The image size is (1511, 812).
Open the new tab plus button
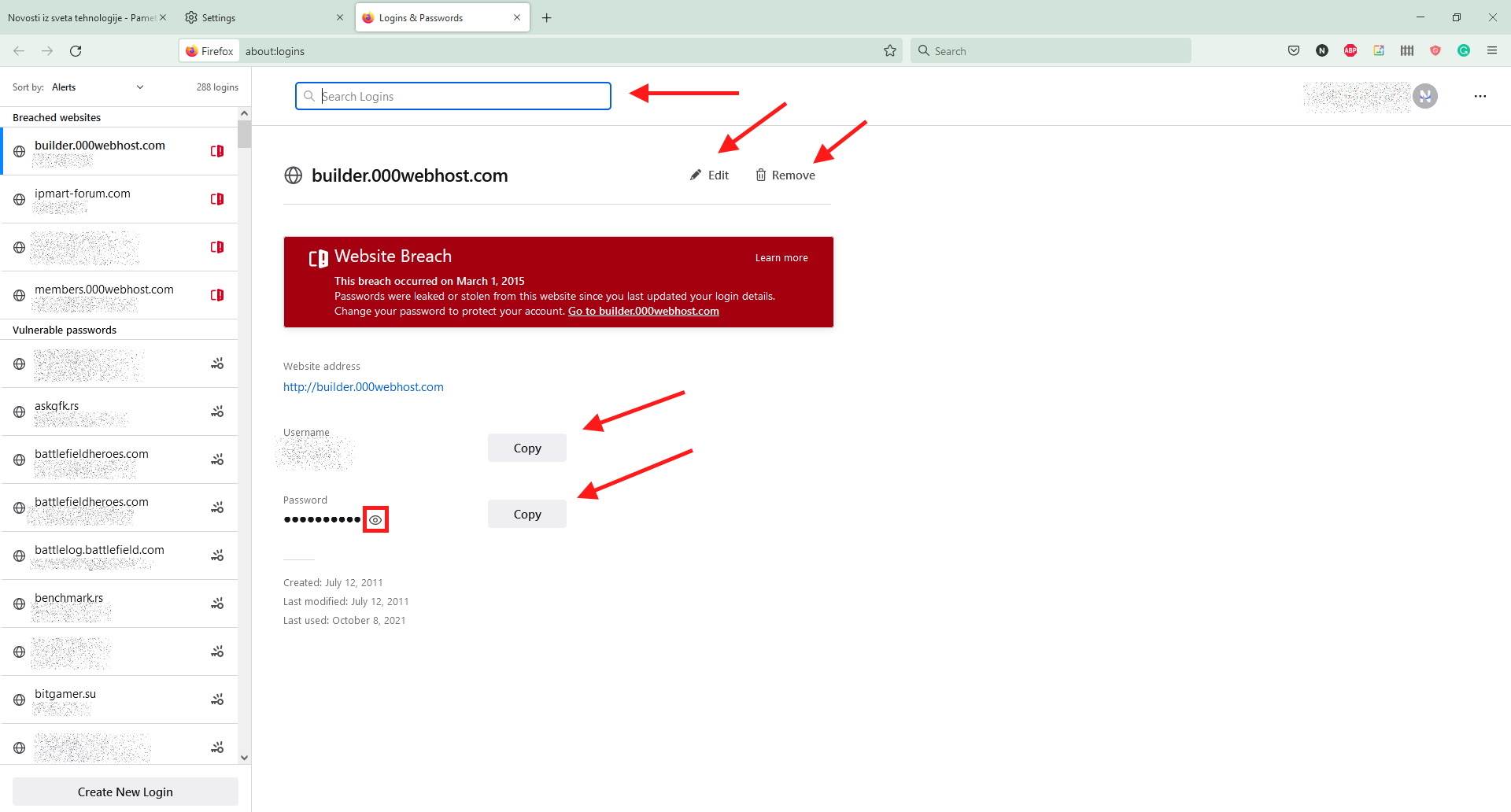pyautogui.click(x=547, y=18)
